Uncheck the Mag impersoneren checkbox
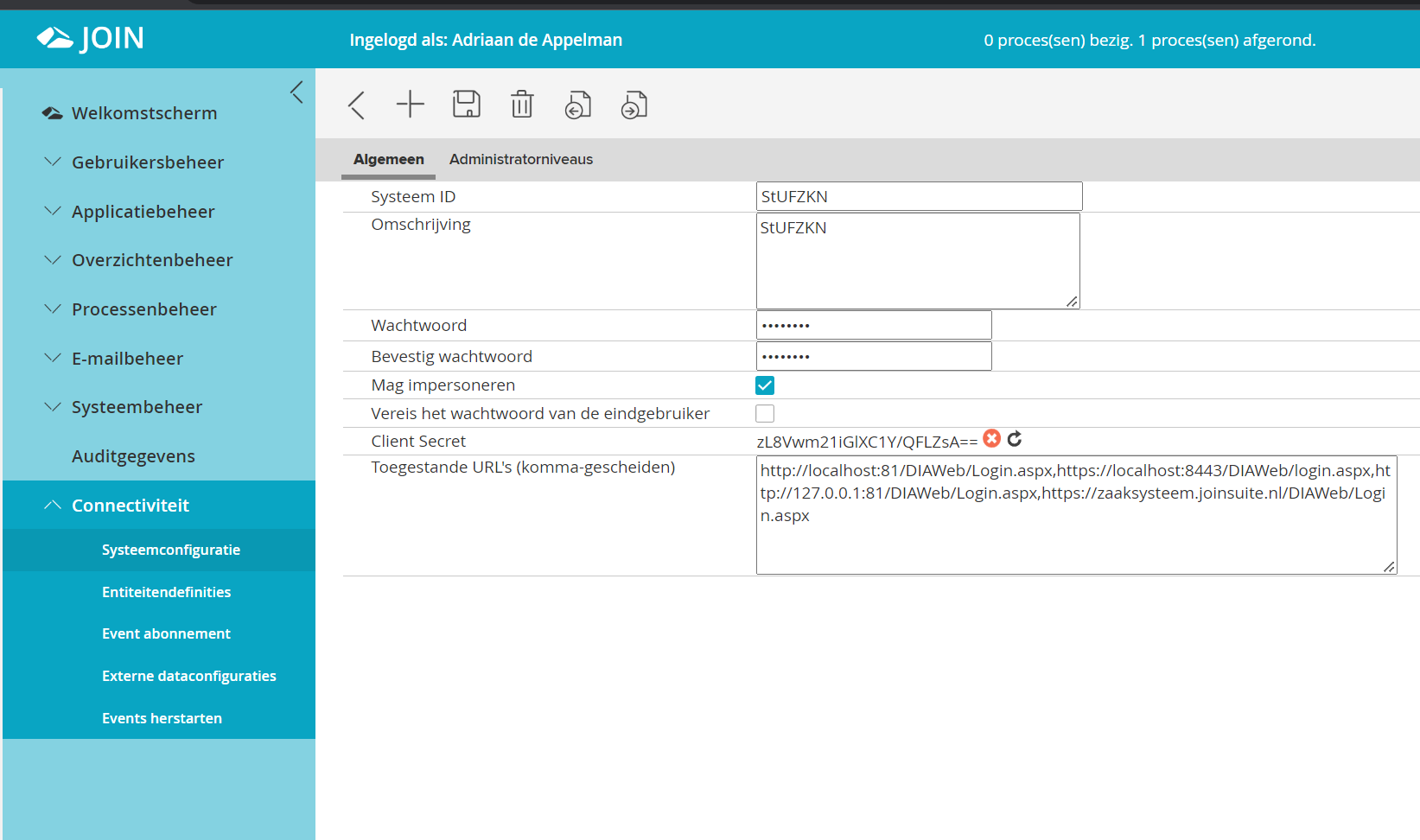This screenshot has width=1420, height=840. [x=765, y=385]
